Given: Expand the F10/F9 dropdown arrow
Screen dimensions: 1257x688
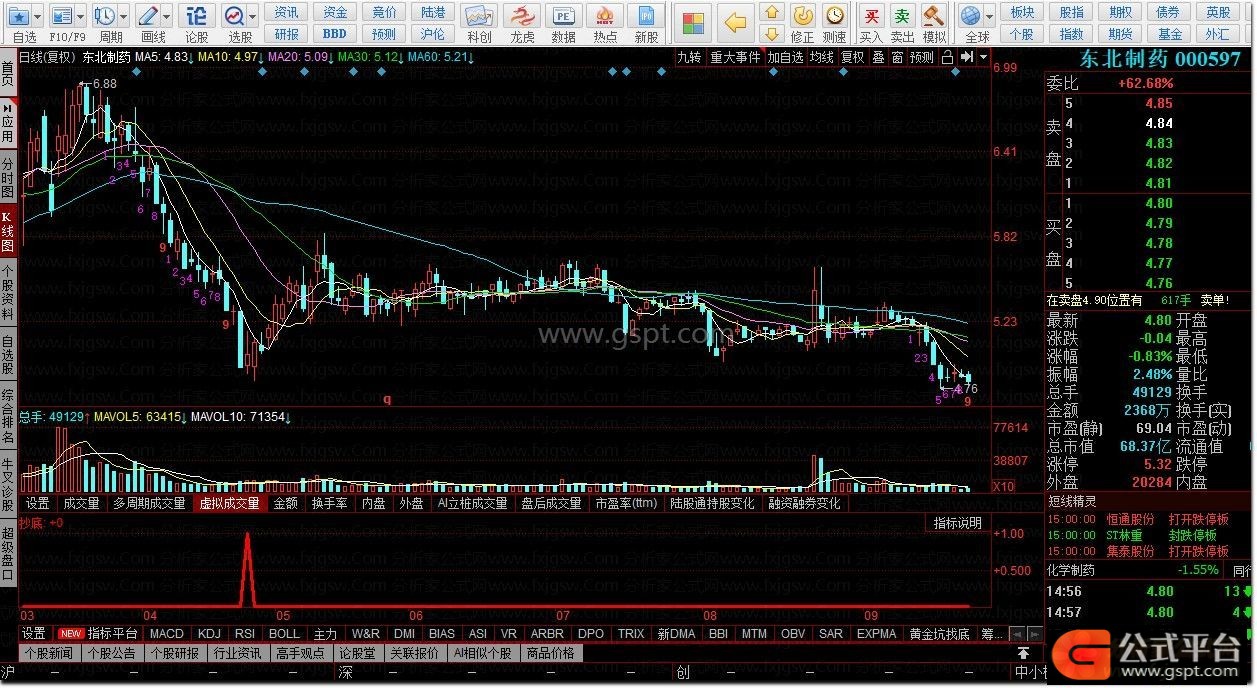Looking at the screenshot, I should 80,17.
